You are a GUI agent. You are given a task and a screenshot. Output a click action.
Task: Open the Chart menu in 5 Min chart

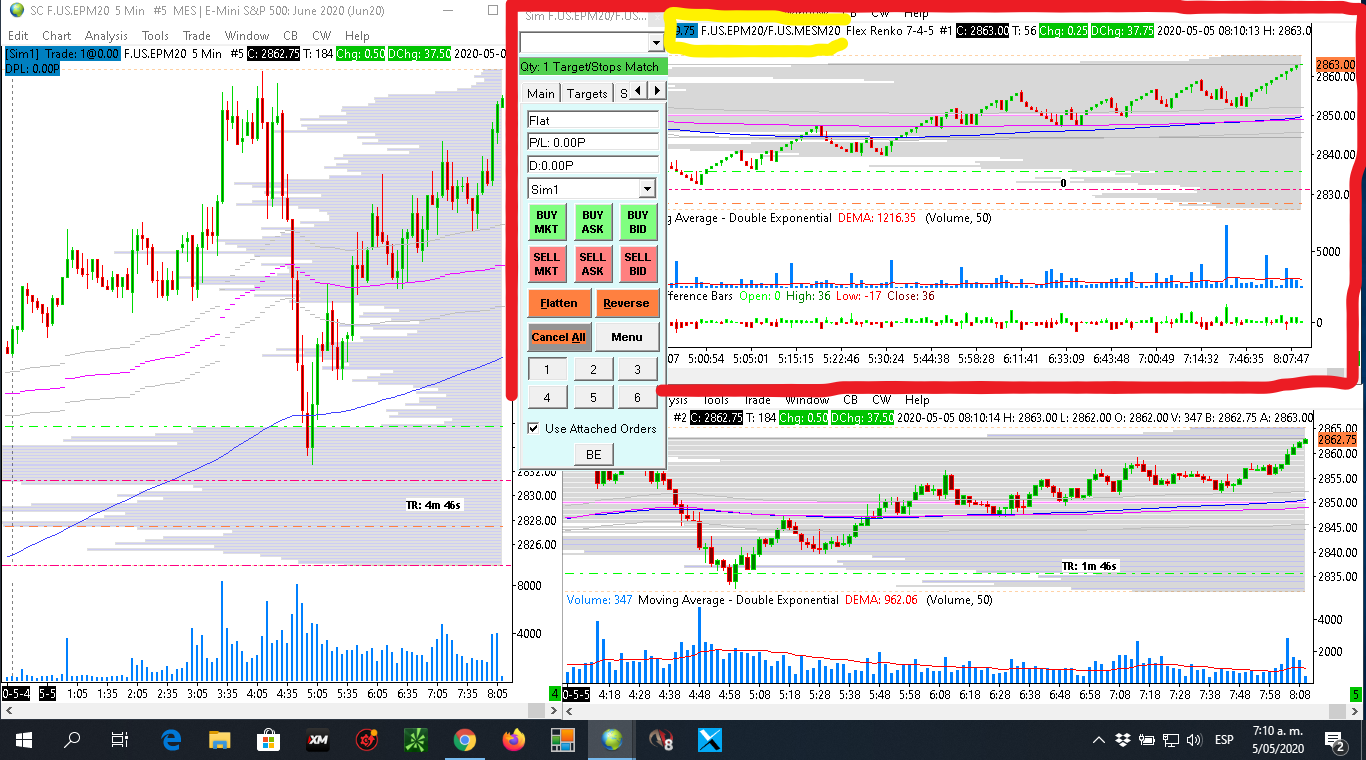(56, 36)
